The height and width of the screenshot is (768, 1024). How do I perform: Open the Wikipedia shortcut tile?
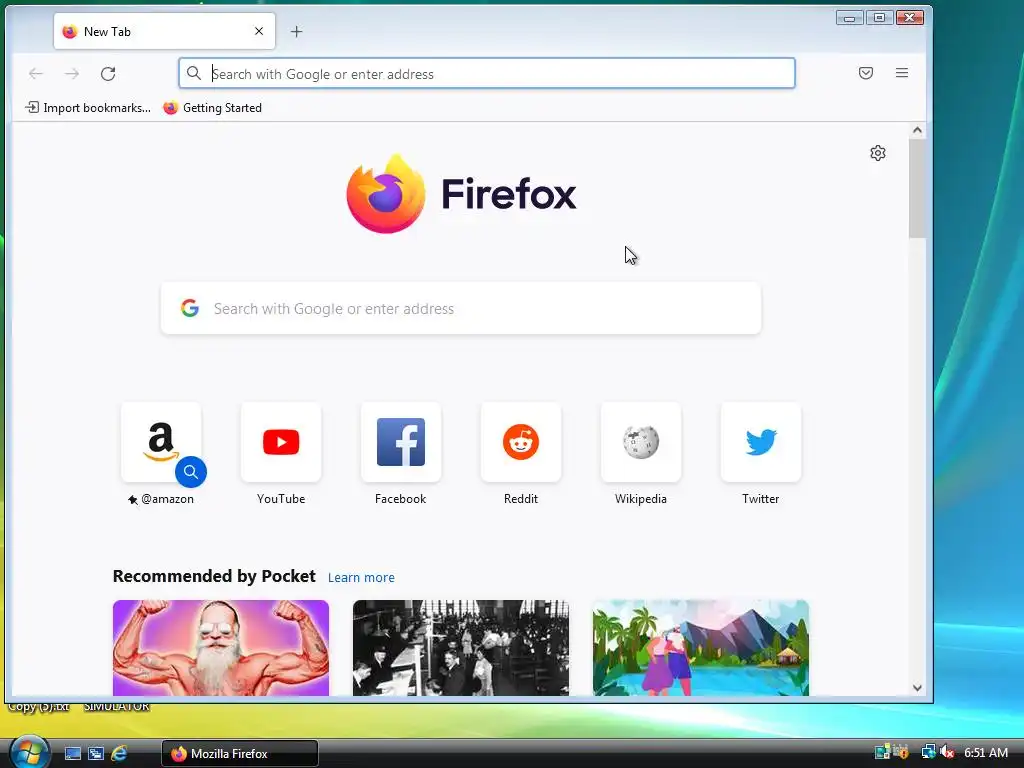(x=641, y=442)
